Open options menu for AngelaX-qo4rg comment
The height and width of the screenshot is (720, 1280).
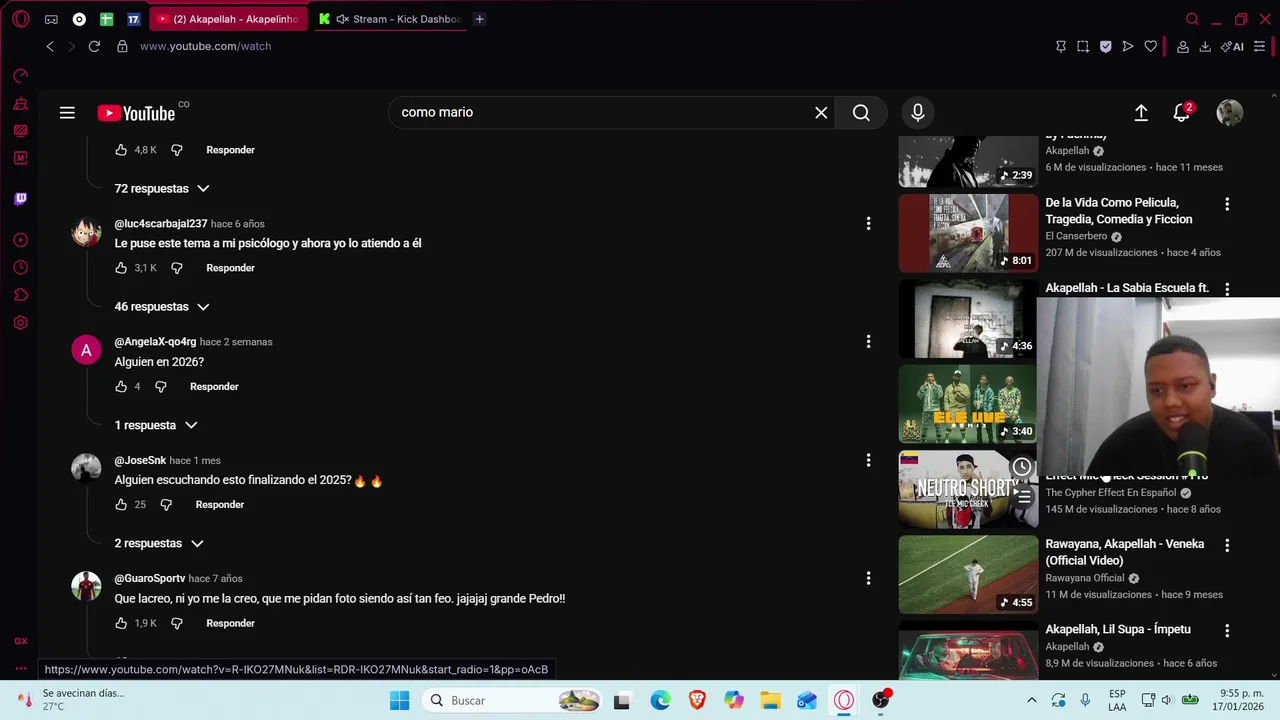(x=868, y=342)
